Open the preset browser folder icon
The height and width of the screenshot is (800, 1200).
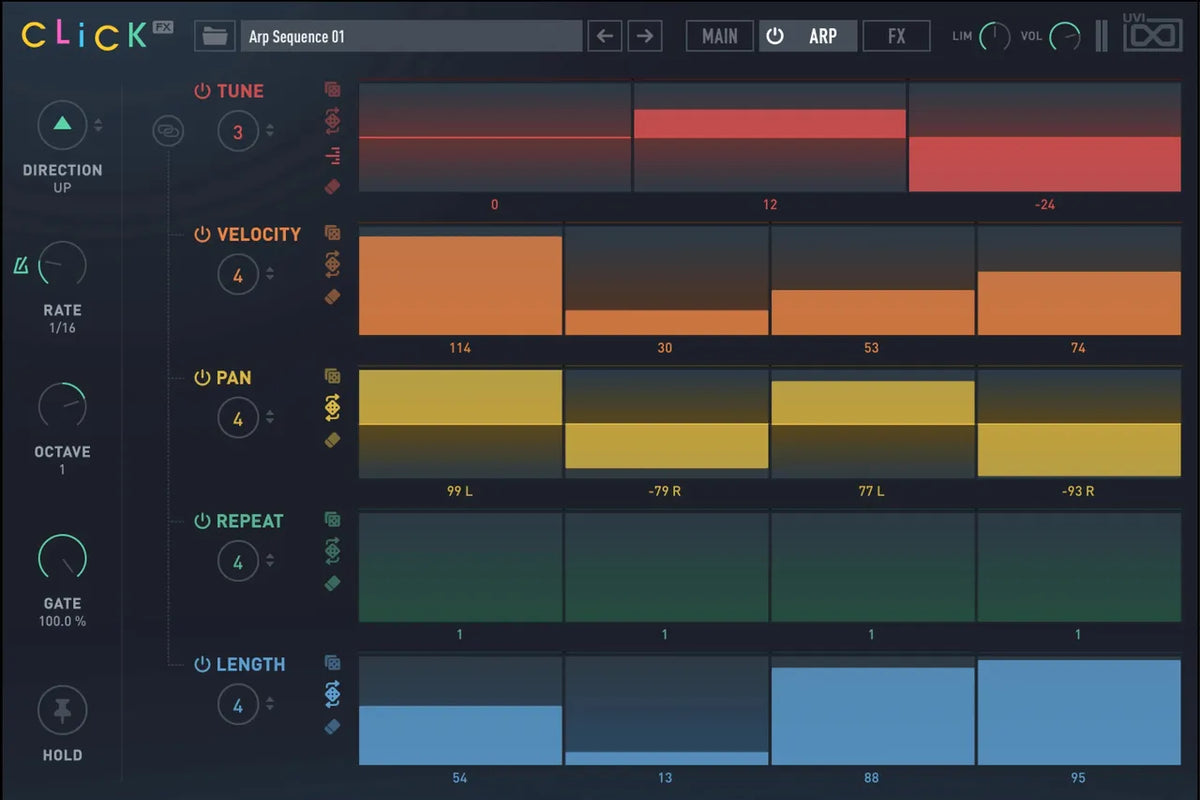coord(214,37)
